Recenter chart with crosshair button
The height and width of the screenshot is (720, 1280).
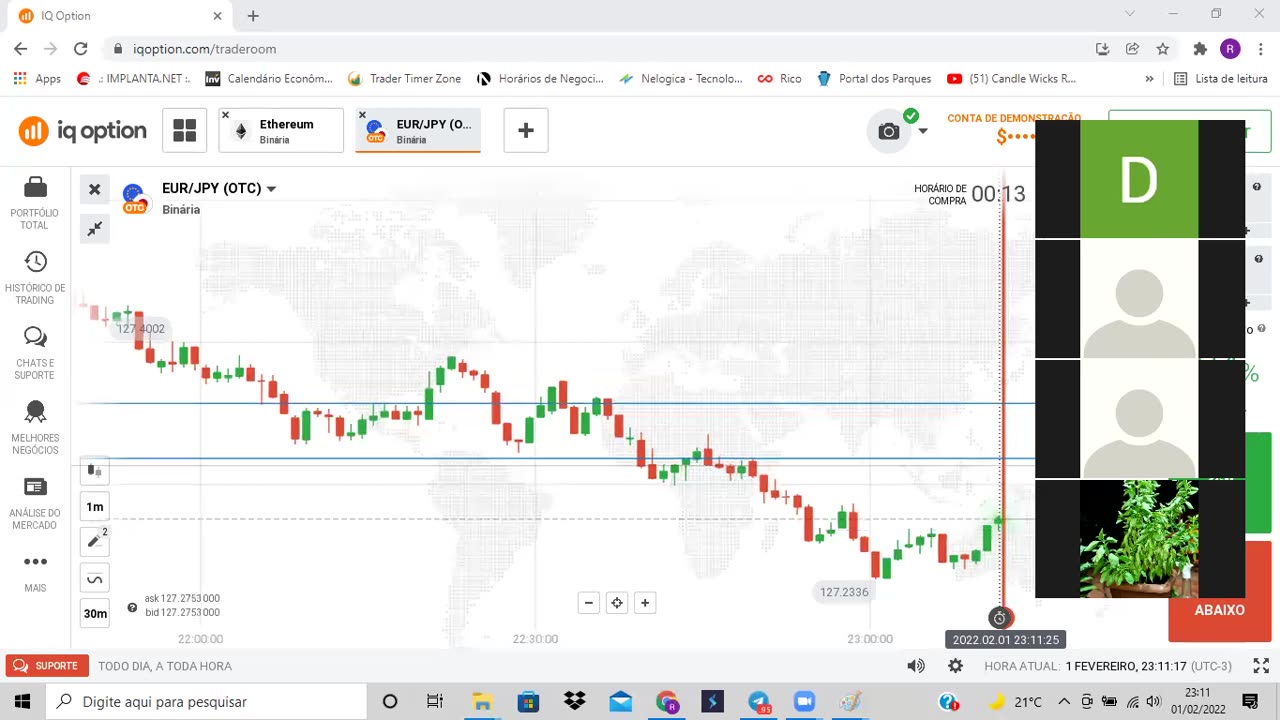[617, 602]
